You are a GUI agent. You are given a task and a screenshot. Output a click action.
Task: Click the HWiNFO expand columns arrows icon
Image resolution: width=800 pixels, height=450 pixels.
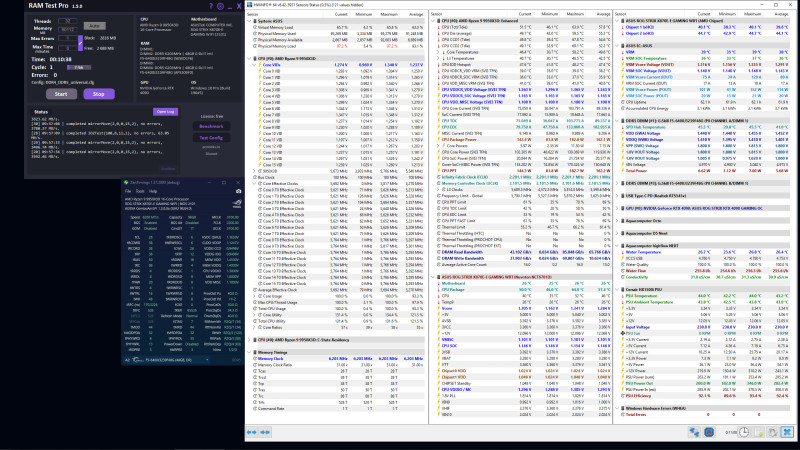point(252,432)
